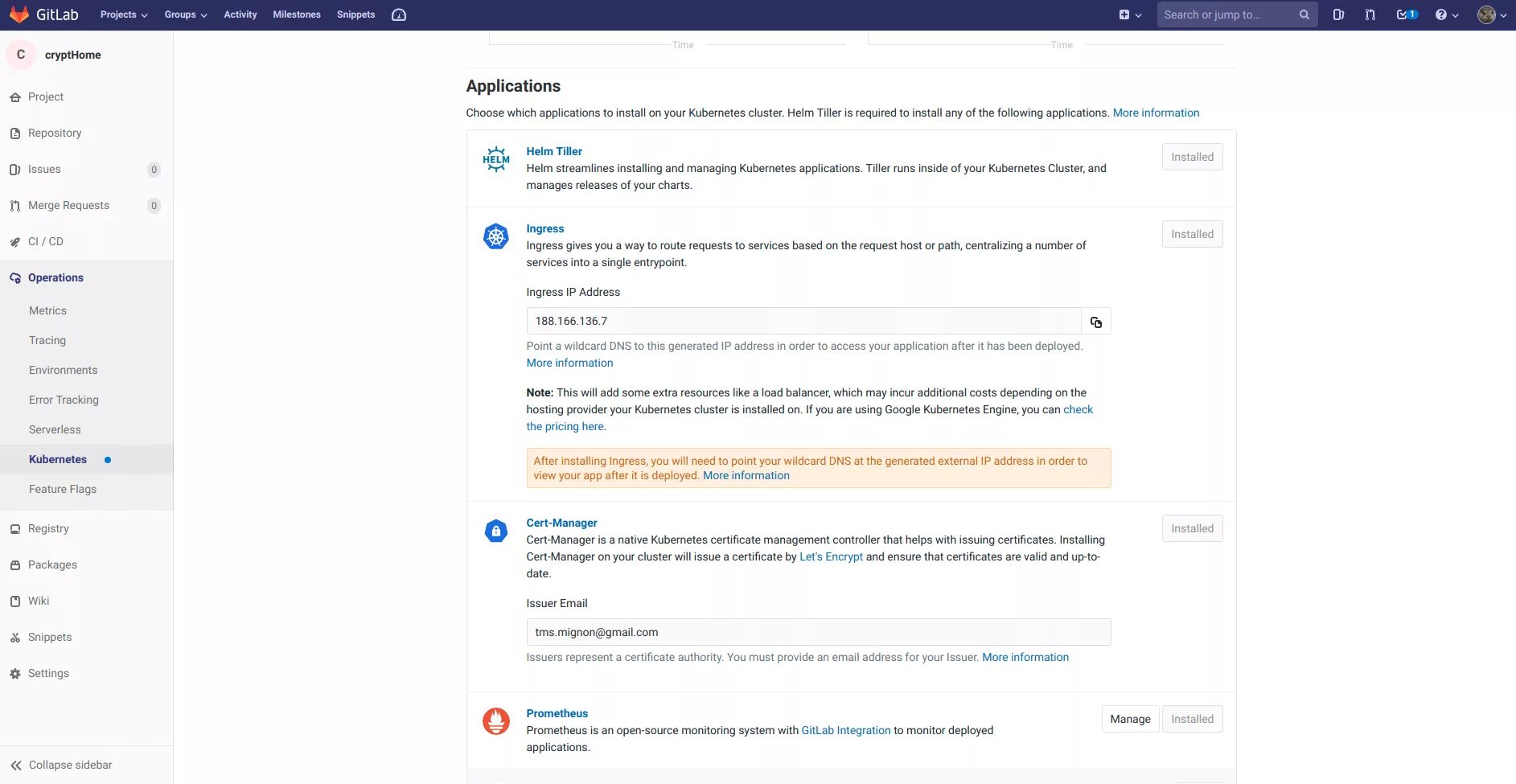Click the Issuer Email input field
Screen dimensions: 1516x784
[x=819, y=632]
